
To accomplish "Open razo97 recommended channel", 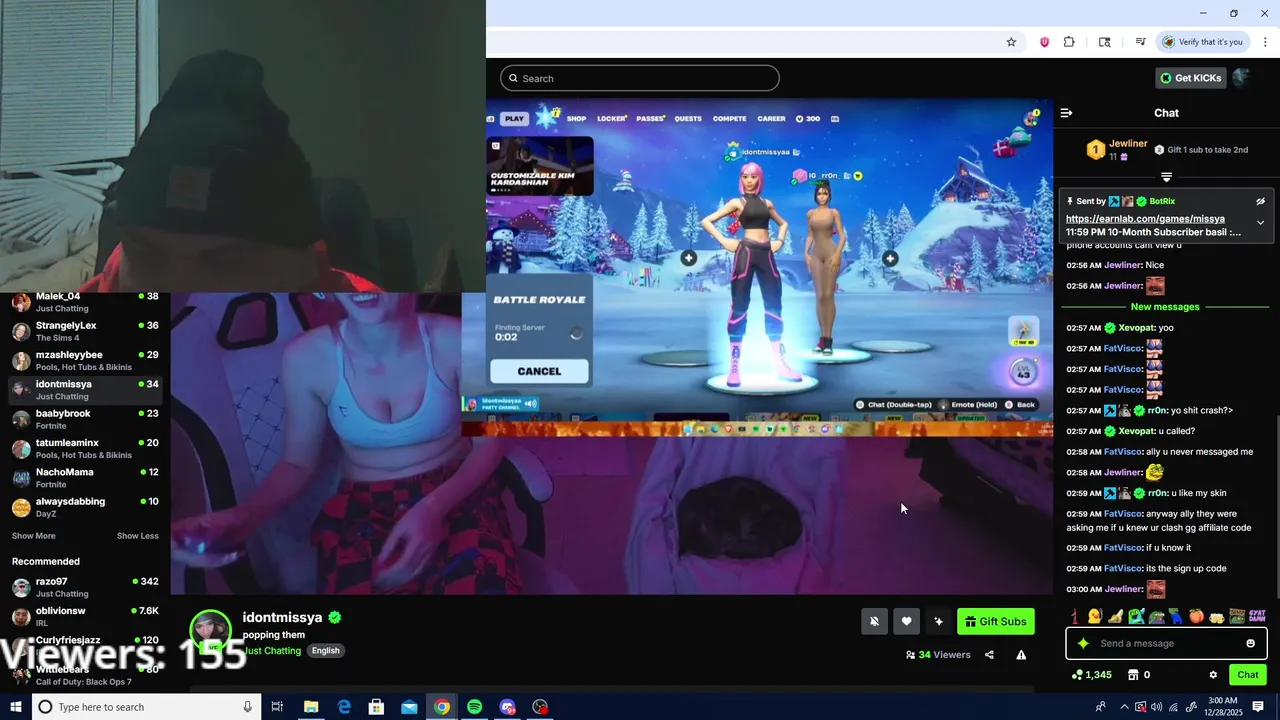I will pyautogui.click(x=85, y=587).
